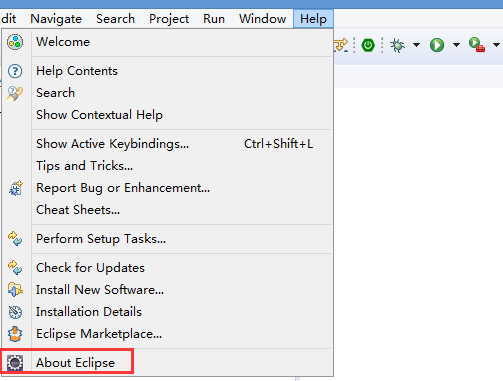Image resolution: width=503 pixels, height=381 pixels.
Task: Choose Show Contextual Help
Action: coord(167,115)
